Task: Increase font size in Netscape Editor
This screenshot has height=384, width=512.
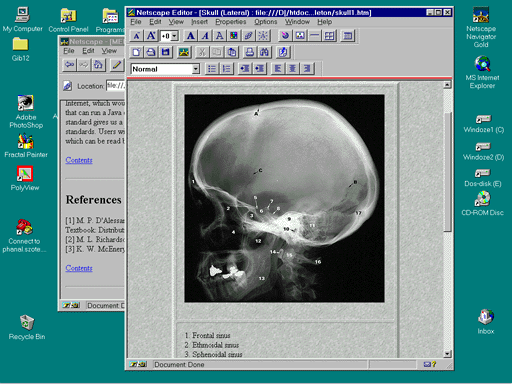Action: click(x=151, y=36)
